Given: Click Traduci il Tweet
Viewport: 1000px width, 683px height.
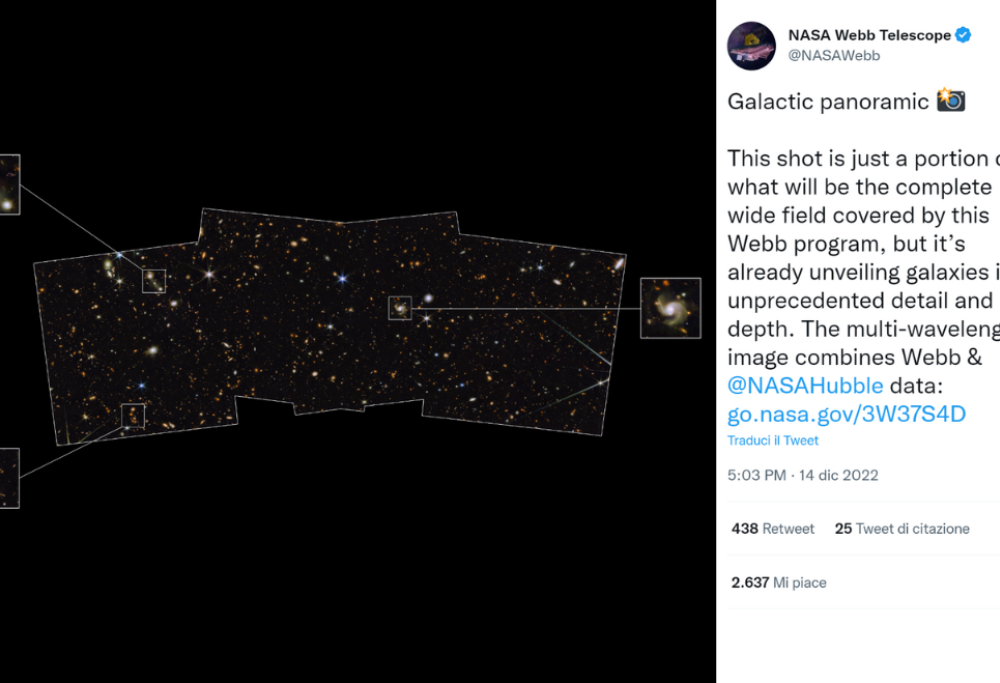Looking at the screenshot, I should pos(772,441).
